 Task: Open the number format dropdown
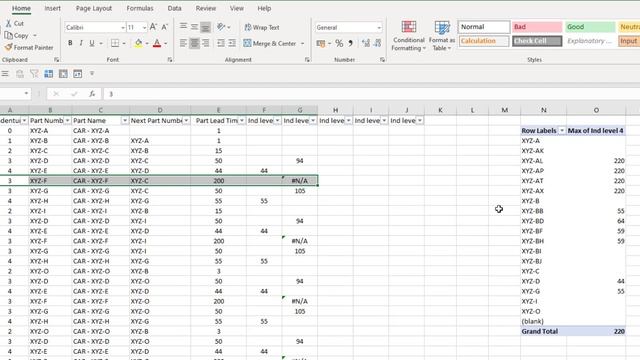[x=379, y=27]
